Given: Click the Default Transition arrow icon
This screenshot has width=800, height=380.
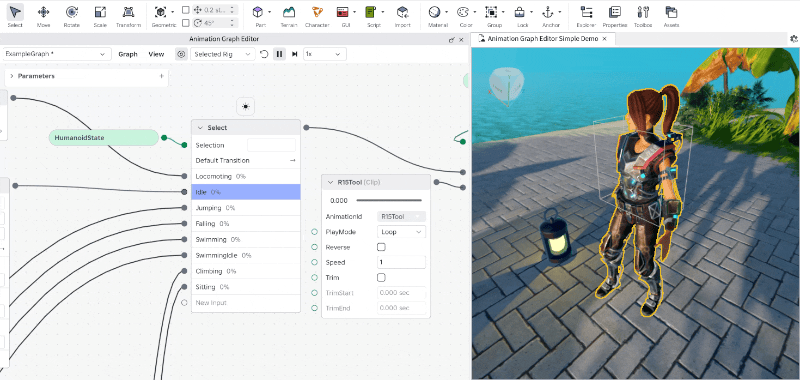Looking at the screenshot, I should [x=293, y=161].
